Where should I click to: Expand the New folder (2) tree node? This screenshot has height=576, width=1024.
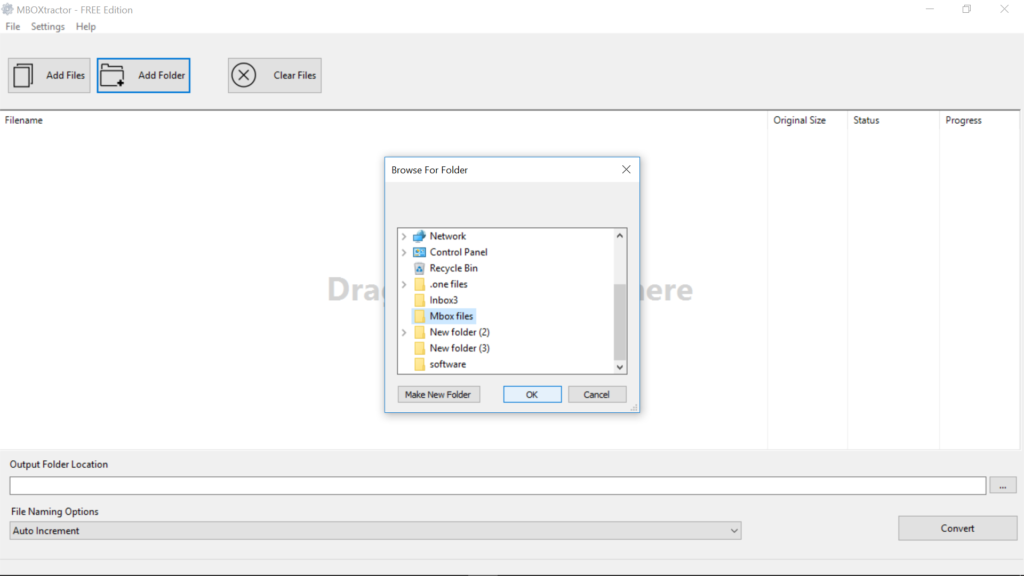pyautogui.click(x=404, y=332)
